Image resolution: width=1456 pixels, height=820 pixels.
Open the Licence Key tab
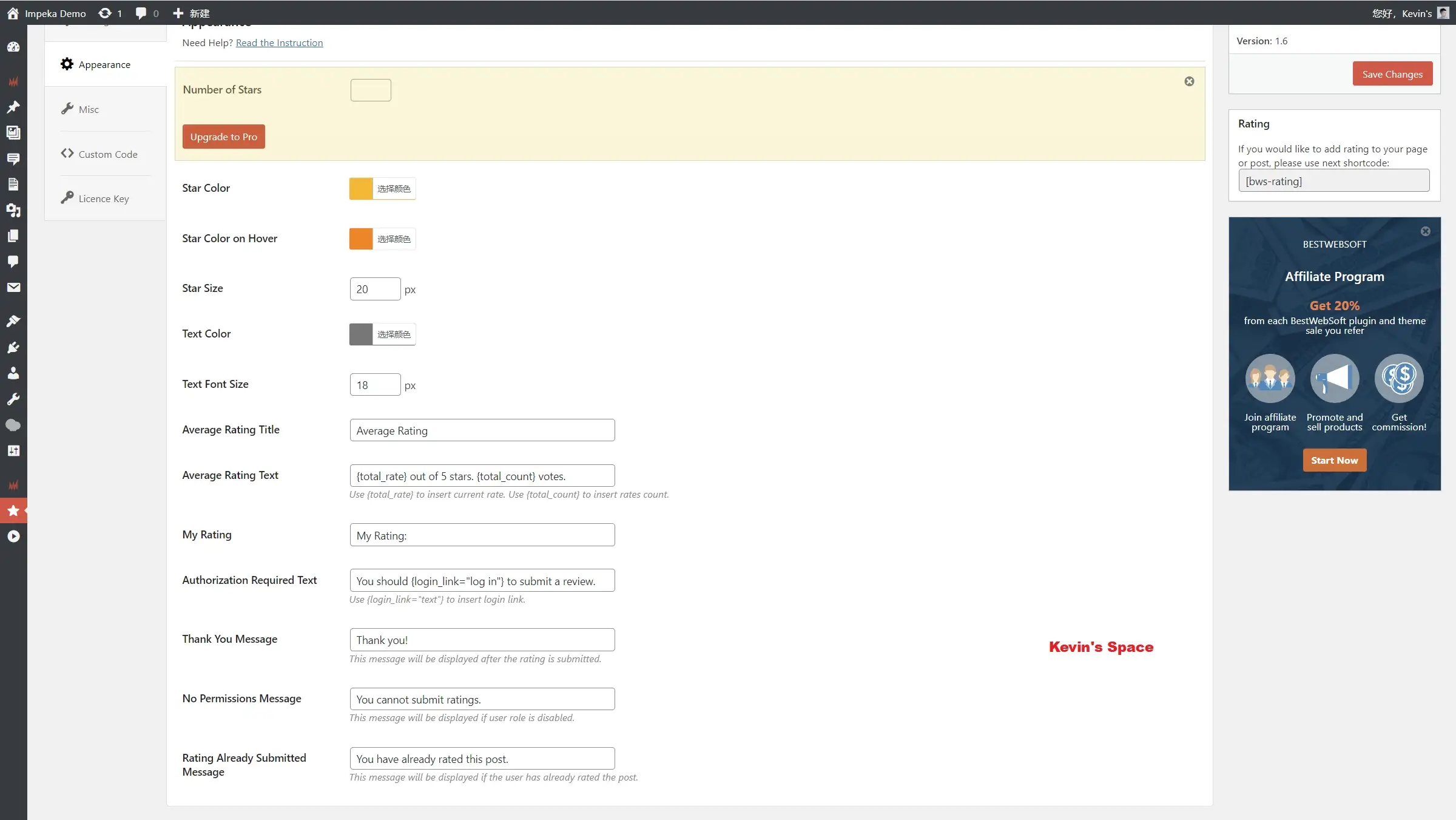point(103,198)
